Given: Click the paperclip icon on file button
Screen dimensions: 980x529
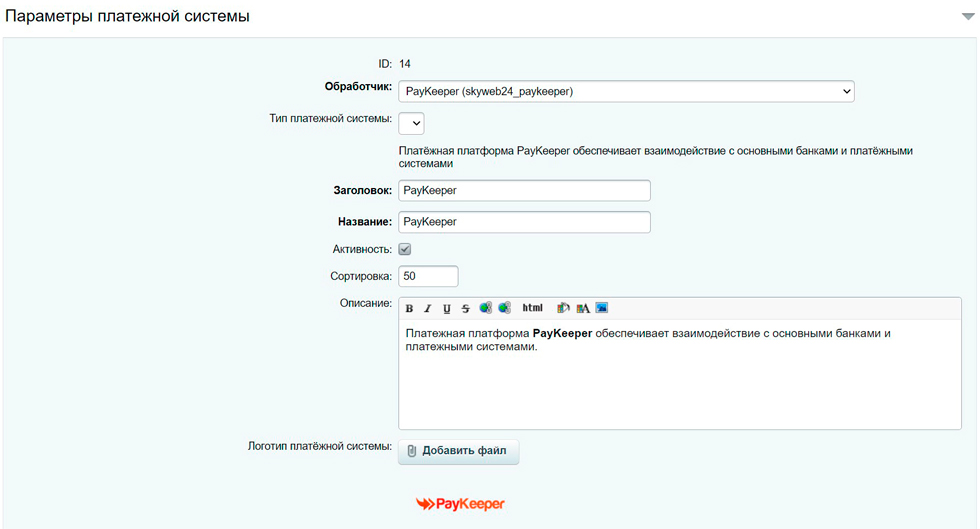Looking at the screenshot, I should coord(411,451).
